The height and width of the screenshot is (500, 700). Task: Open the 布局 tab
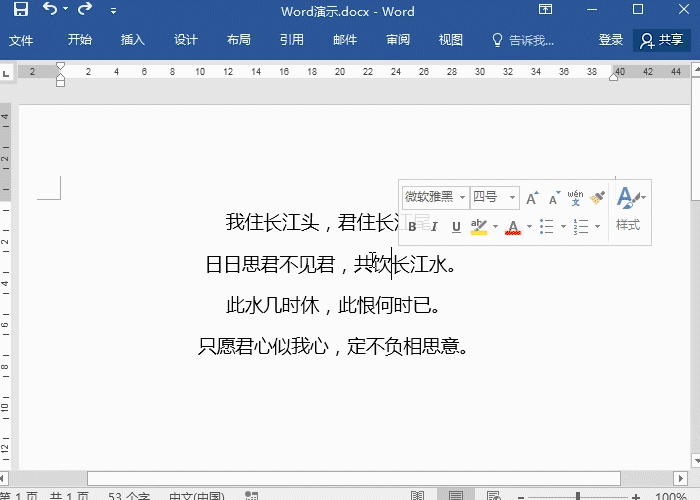[238, 40]
